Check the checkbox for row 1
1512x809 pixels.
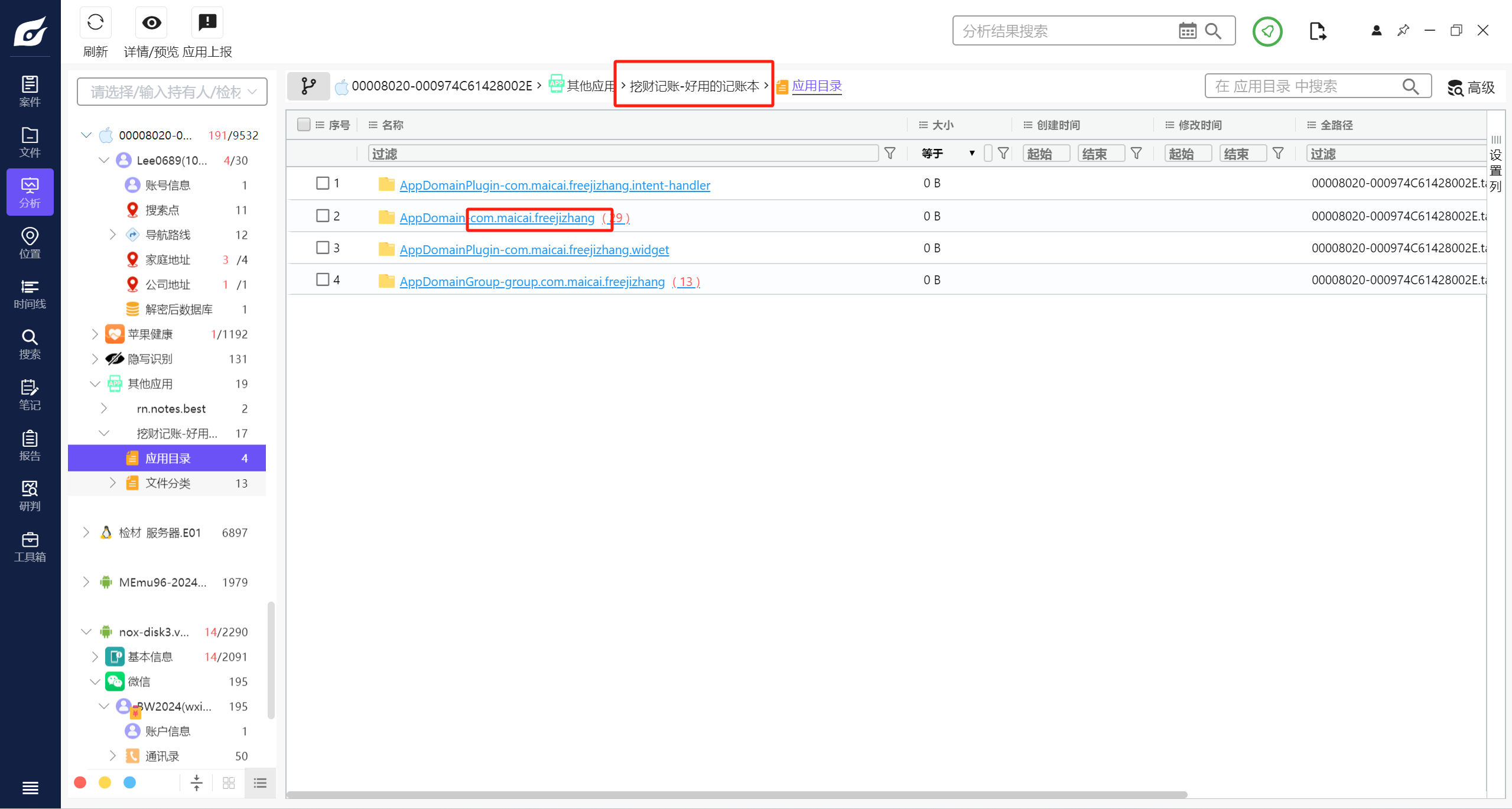coord(323,183)
